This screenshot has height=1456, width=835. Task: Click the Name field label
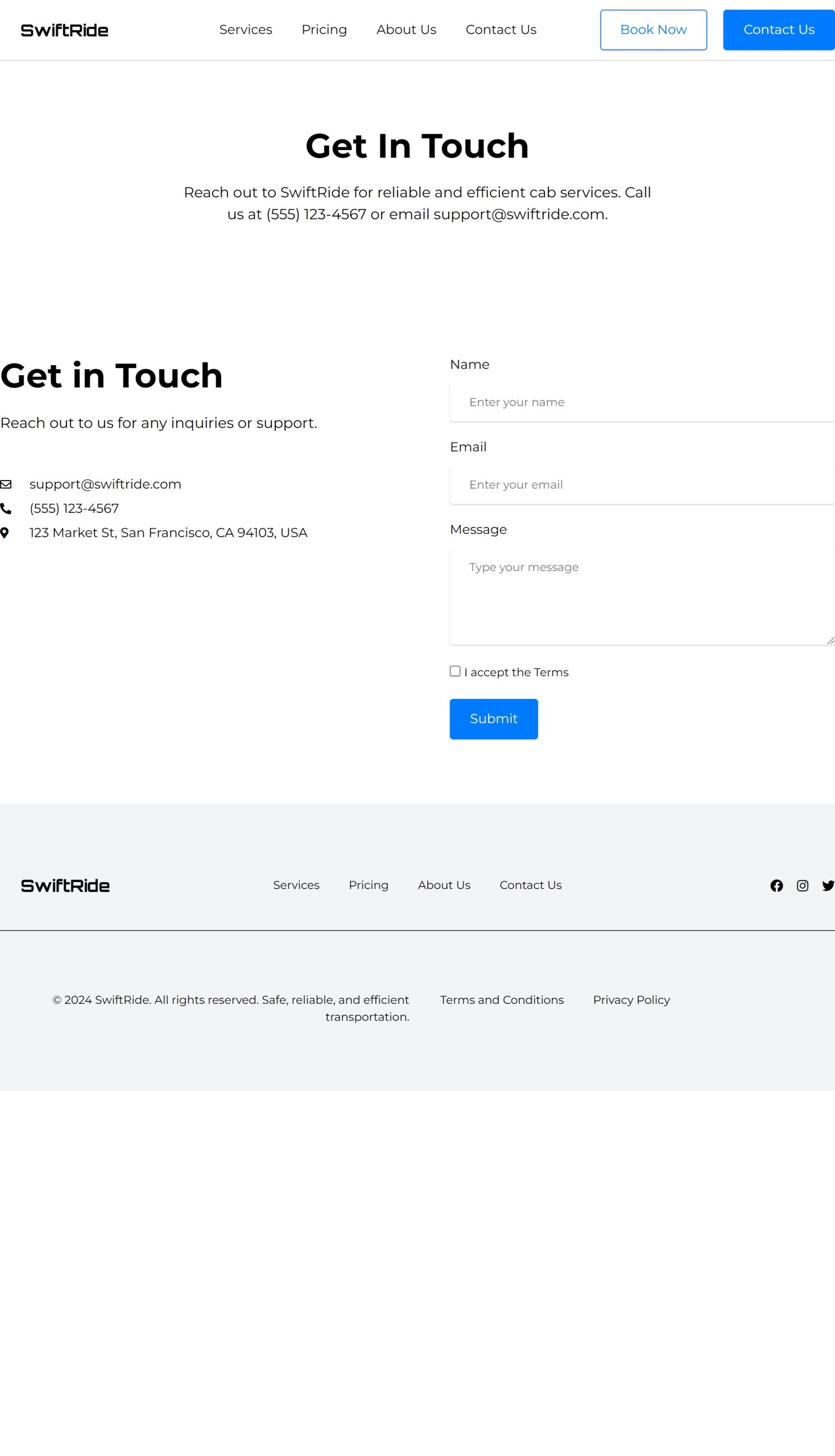pos(469,364)
